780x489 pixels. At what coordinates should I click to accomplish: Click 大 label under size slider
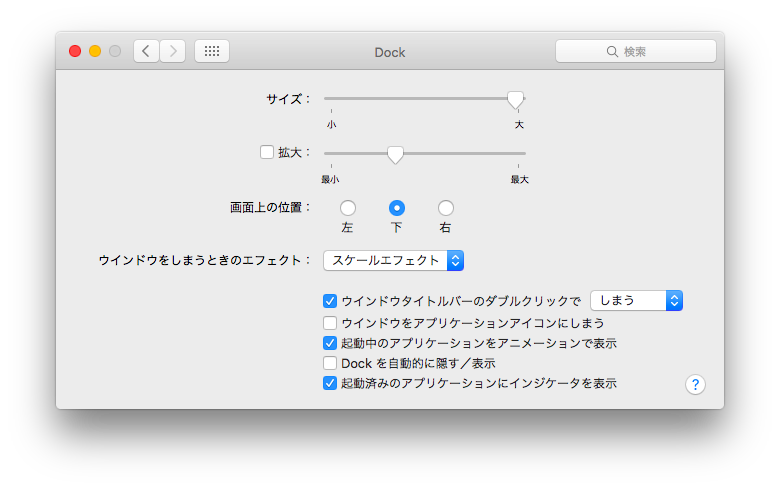coord(519,124)
